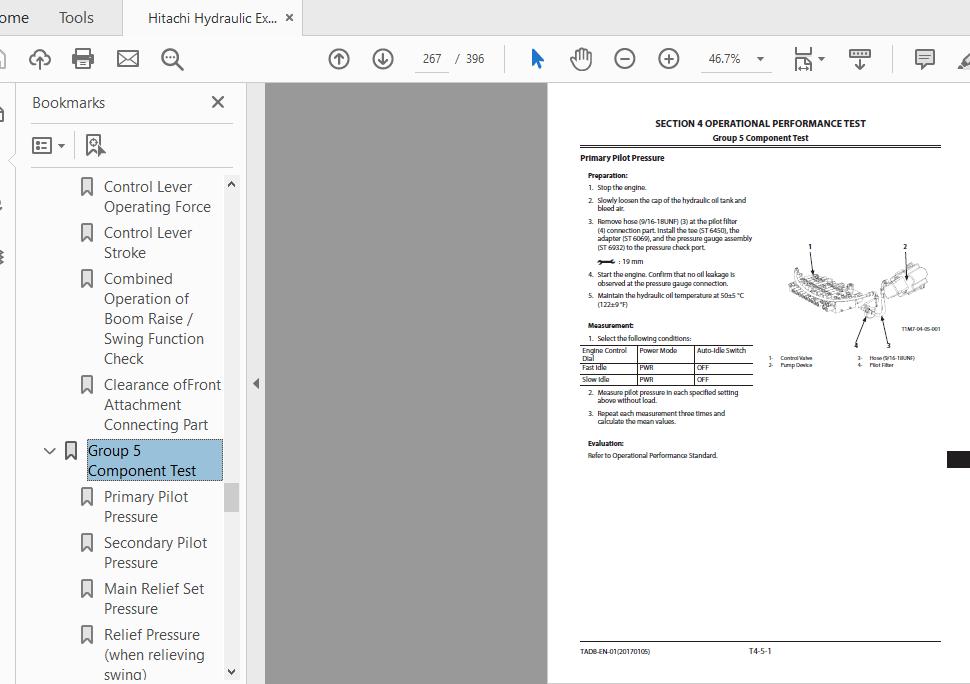Send file by email icon

coord(128,59)
